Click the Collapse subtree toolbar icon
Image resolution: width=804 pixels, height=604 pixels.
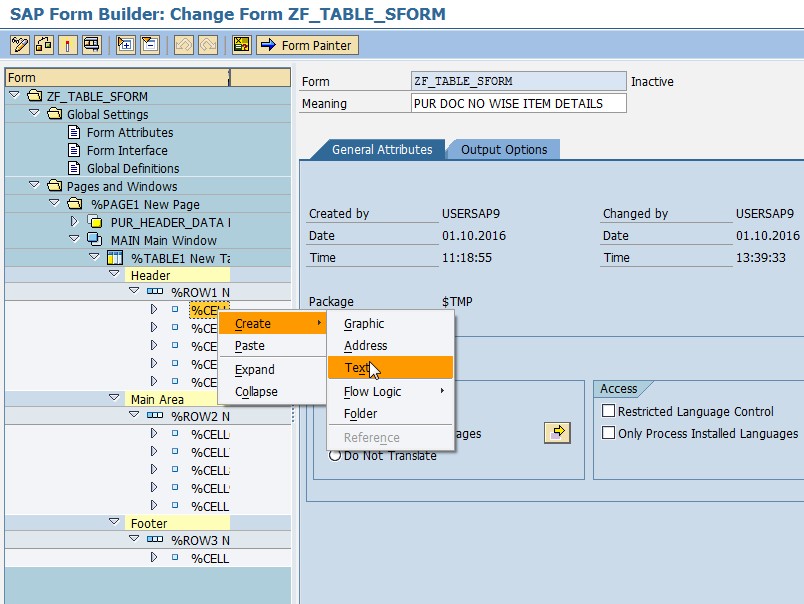(x=150, y=45)
